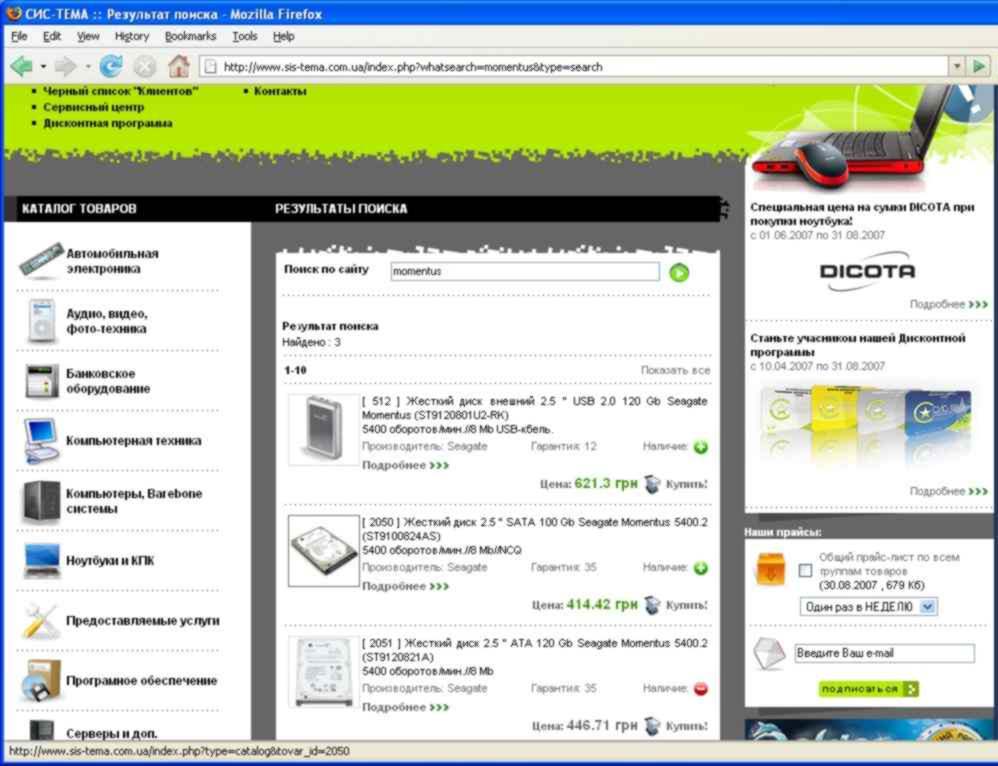998x766 pixels.
Task: Click the Seagate Momentus SATA 100 Gb thumbnail
Action: [323, 550]
